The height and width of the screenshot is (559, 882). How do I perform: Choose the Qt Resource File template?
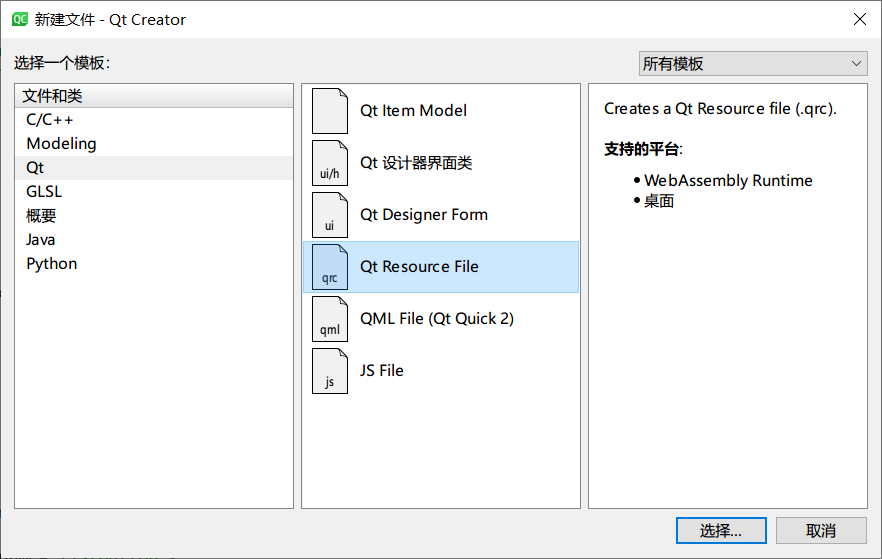click(441, 267)
